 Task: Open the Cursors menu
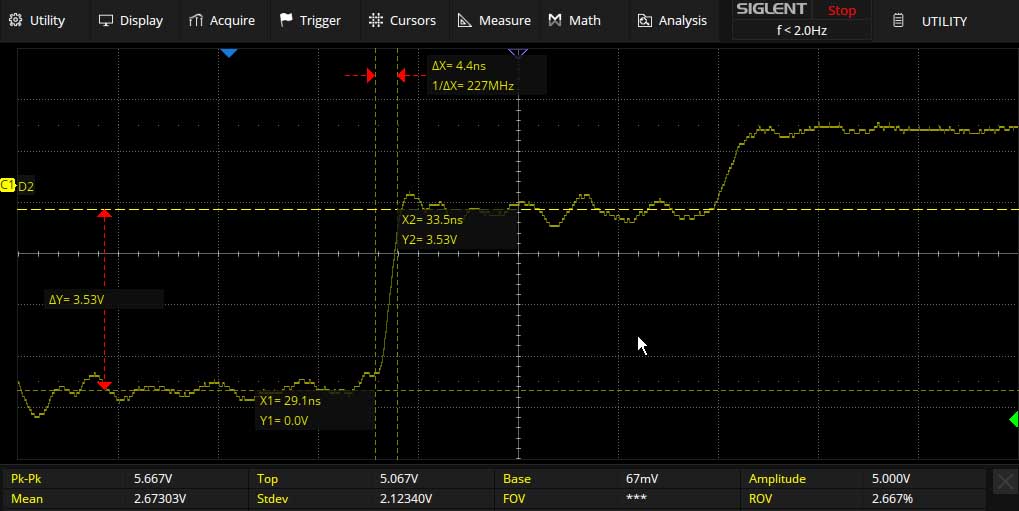coord(402,20)
